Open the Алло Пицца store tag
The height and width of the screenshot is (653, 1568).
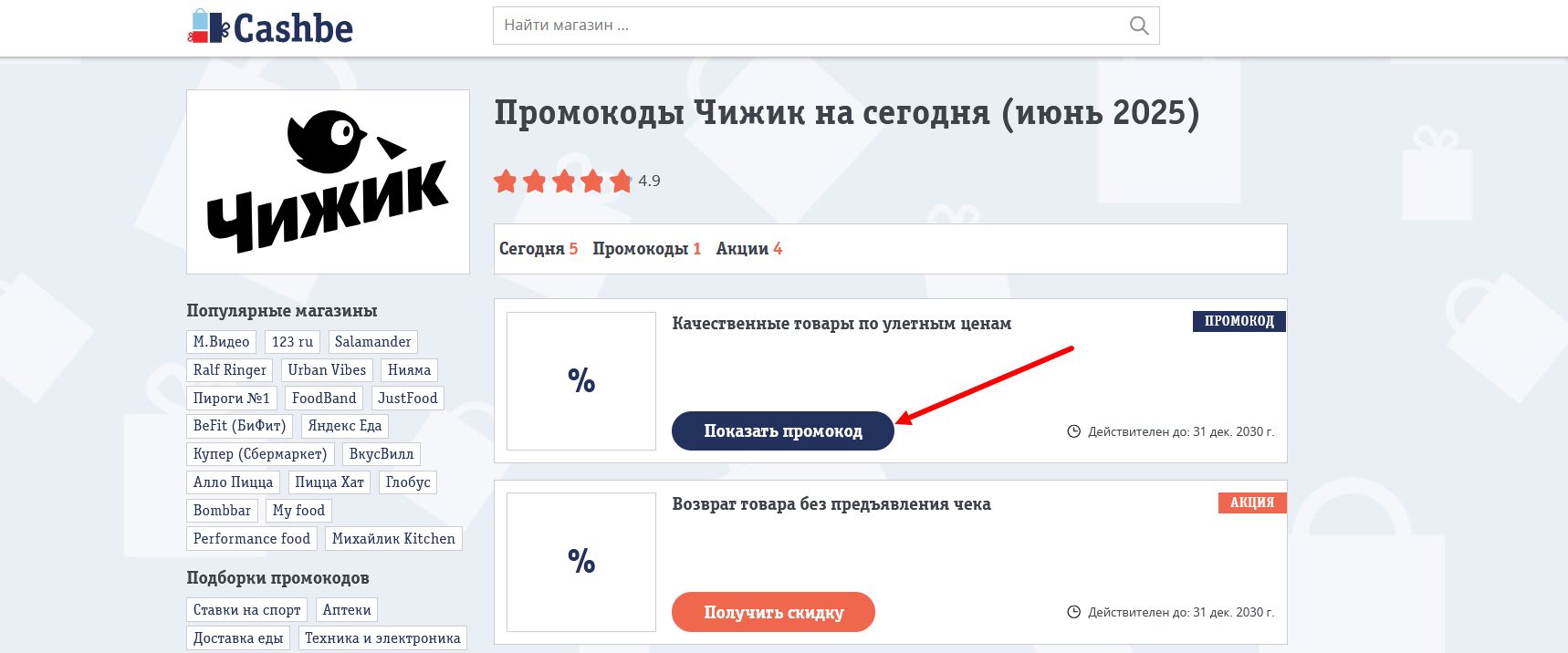(x=234, y=482)
